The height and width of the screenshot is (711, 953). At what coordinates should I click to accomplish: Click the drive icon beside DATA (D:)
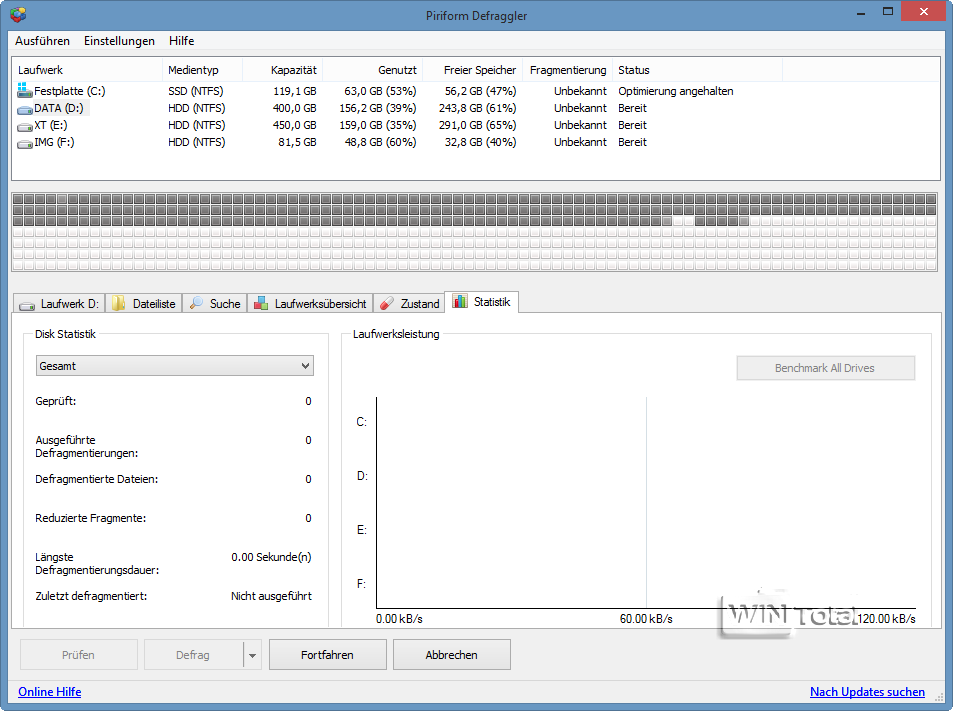(25, 110)
